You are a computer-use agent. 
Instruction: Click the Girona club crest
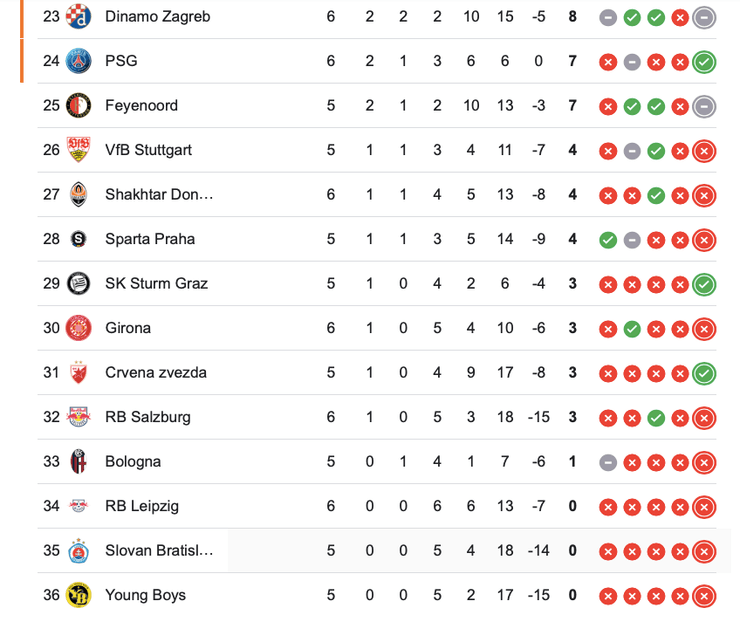pyautogui.click(x=78, y=328)
